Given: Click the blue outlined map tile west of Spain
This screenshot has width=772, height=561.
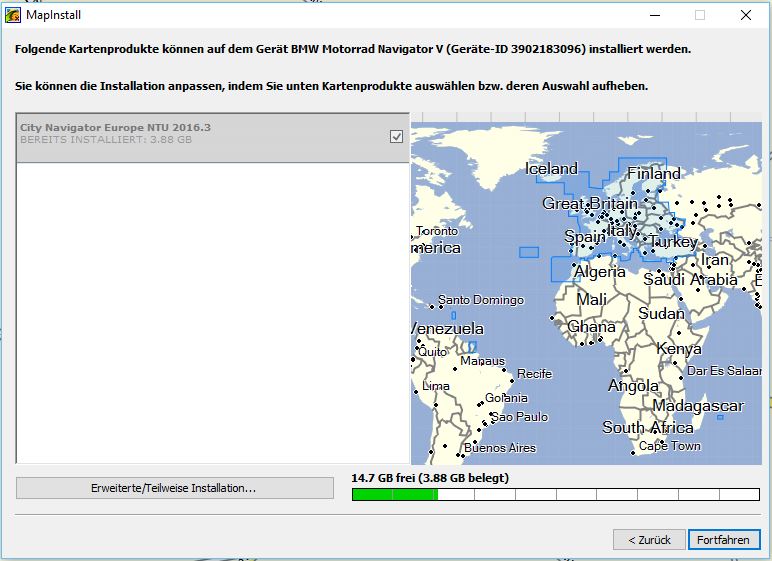Looking at the screenshot, I should (x=528, y=252).
